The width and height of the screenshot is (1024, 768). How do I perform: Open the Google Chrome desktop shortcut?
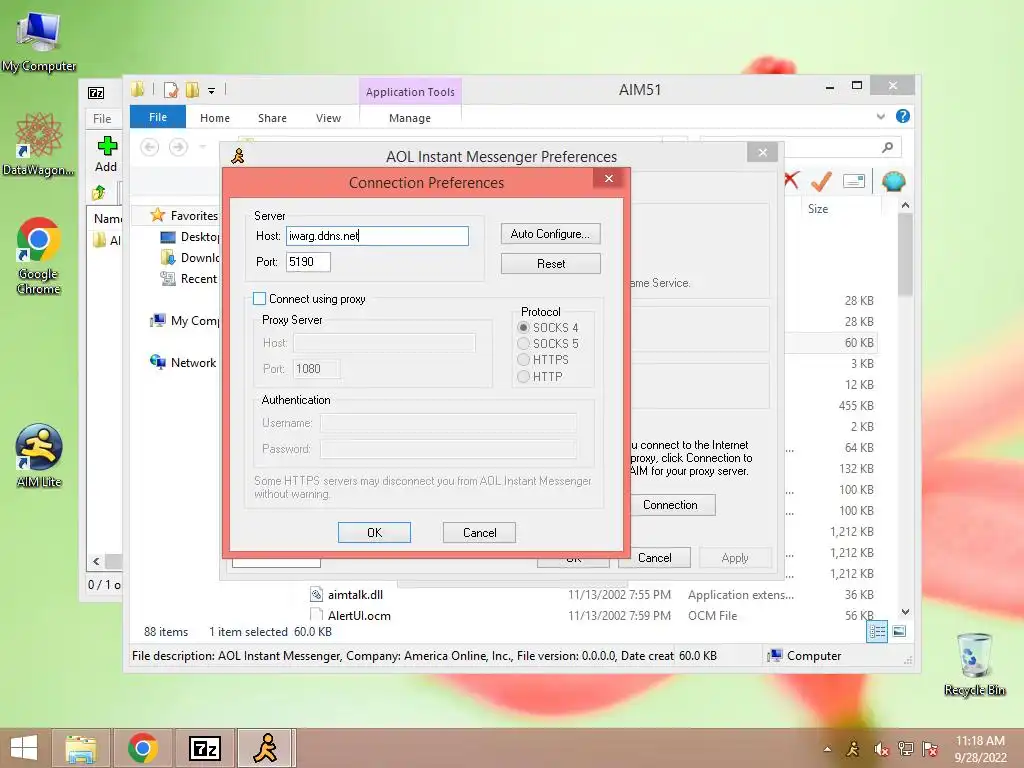(x=39, y=256)
